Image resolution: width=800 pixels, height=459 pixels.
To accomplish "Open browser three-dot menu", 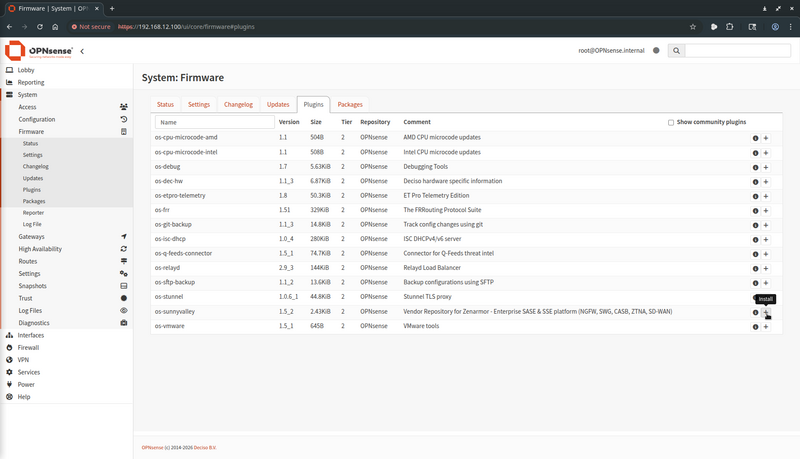I will pyautogui.click(x=791, y=27).
